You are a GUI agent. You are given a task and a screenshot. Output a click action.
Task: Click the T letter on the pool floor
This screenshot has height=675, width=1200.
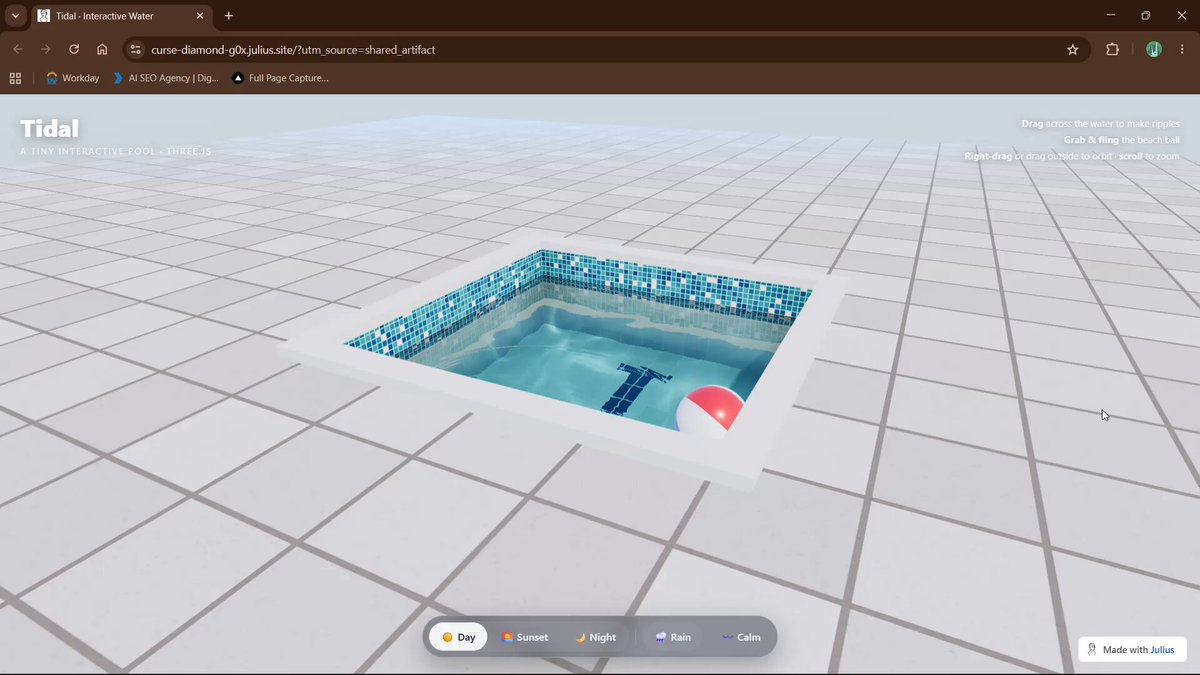(638, 389)
